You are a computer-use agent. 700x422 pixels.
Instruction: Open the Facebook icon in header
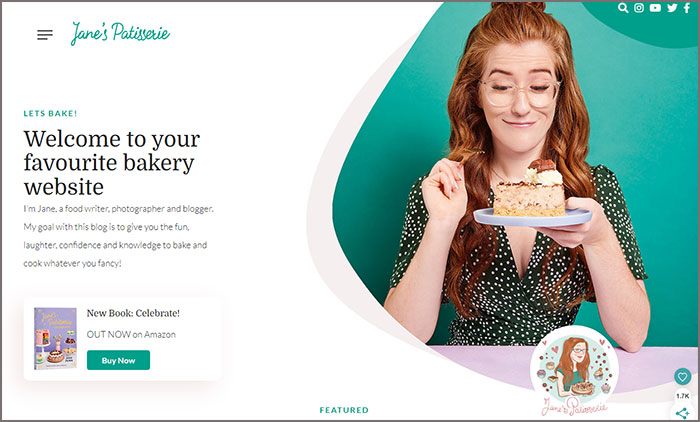pos(687,8)
